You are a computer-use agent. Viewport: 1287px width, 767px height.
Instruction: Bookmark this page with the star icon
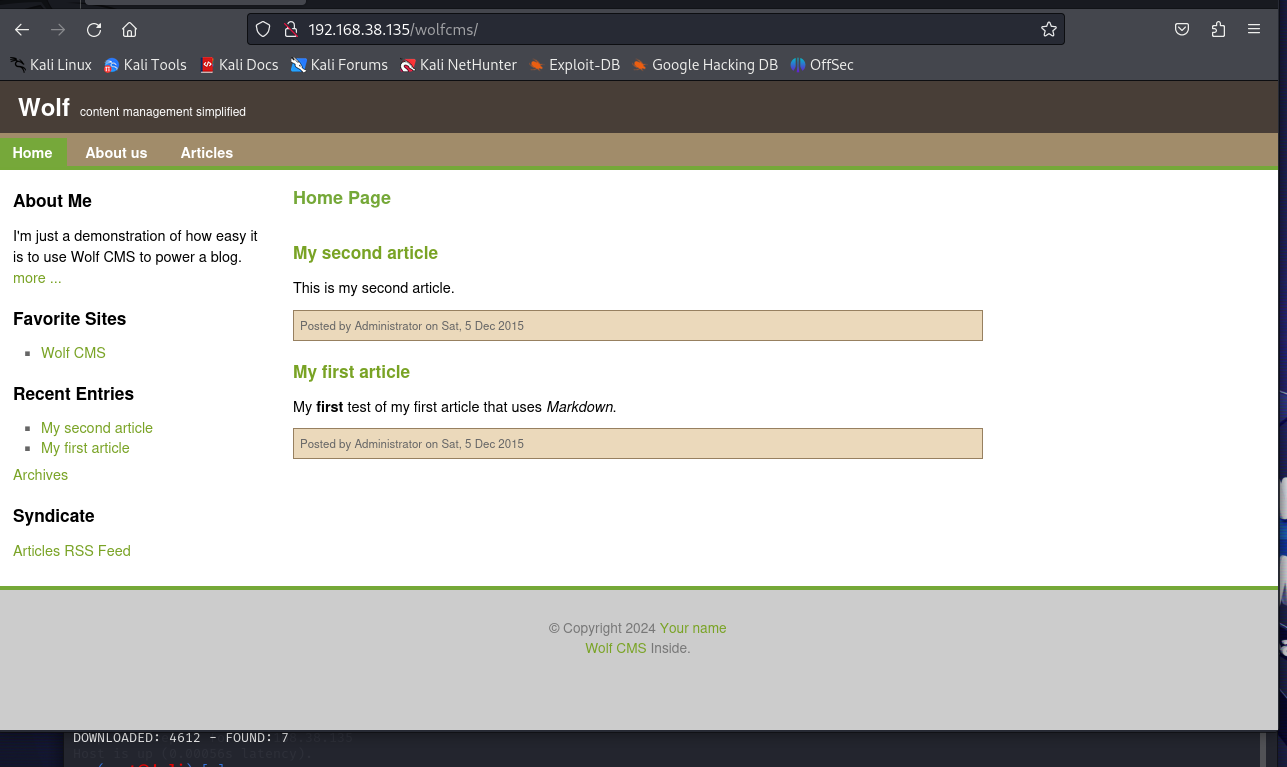(1049, 30)
